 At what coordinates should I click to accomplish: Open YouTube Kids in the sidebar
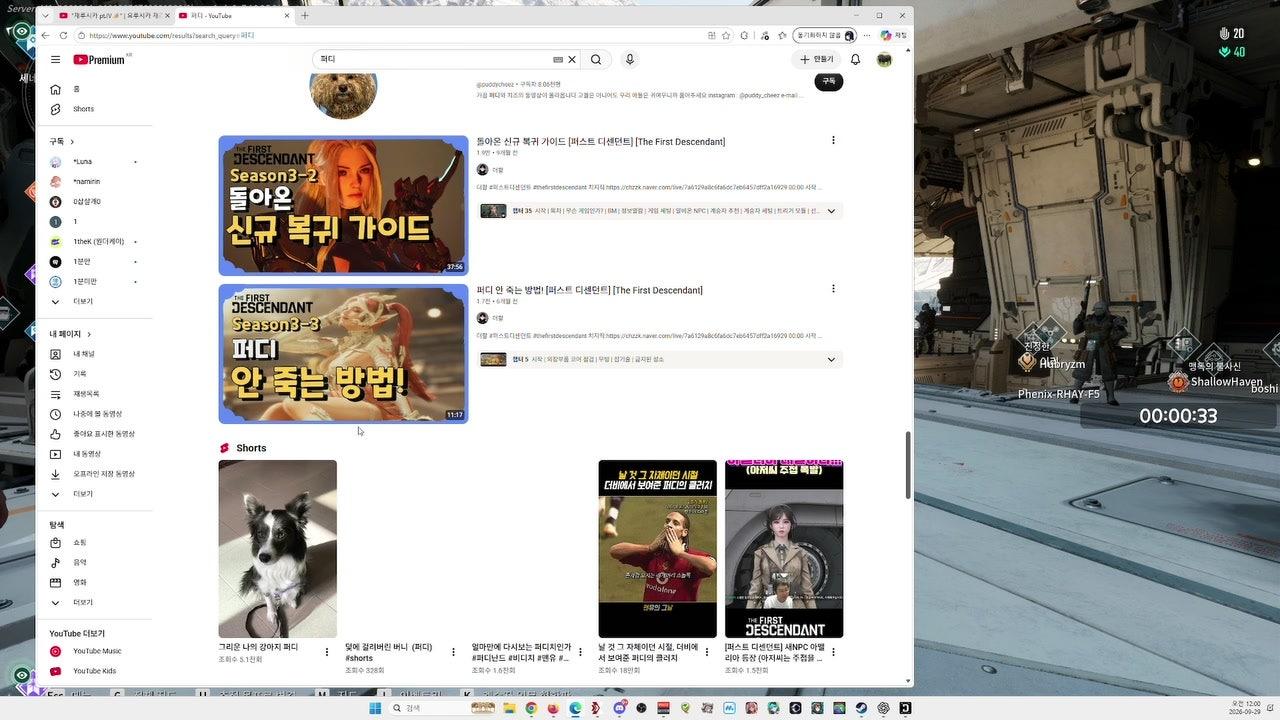[x=94, y=672]
